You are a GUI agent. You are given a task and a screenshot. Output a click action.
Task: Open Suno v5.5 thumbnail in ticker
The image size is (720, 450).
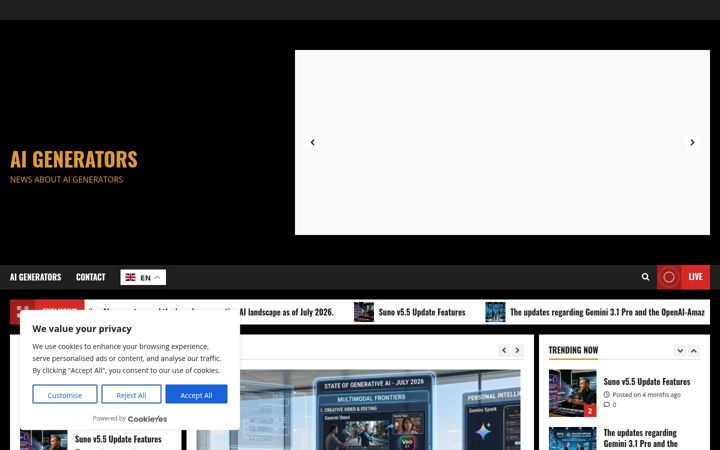(x=364, y=312)
